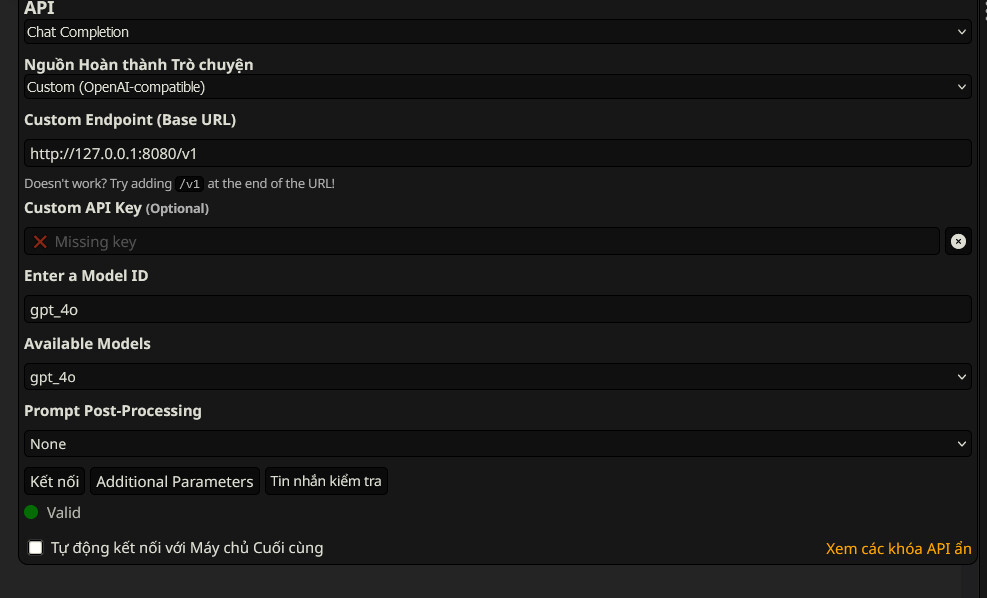Click the Model ID text field
This screenshot has width=987, height=598.
(x=497, y=309)
